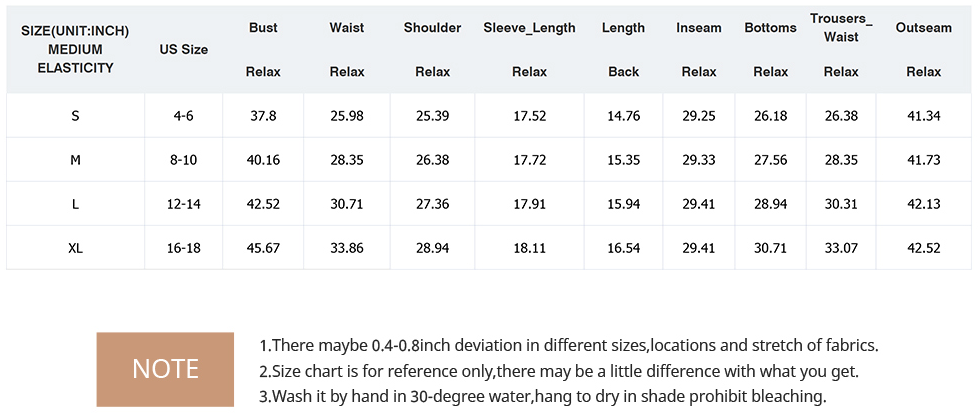Viewport: 978px width, 413px height.
Task: Select the 33.07 trousers waist value
Action: coord(841,248)
